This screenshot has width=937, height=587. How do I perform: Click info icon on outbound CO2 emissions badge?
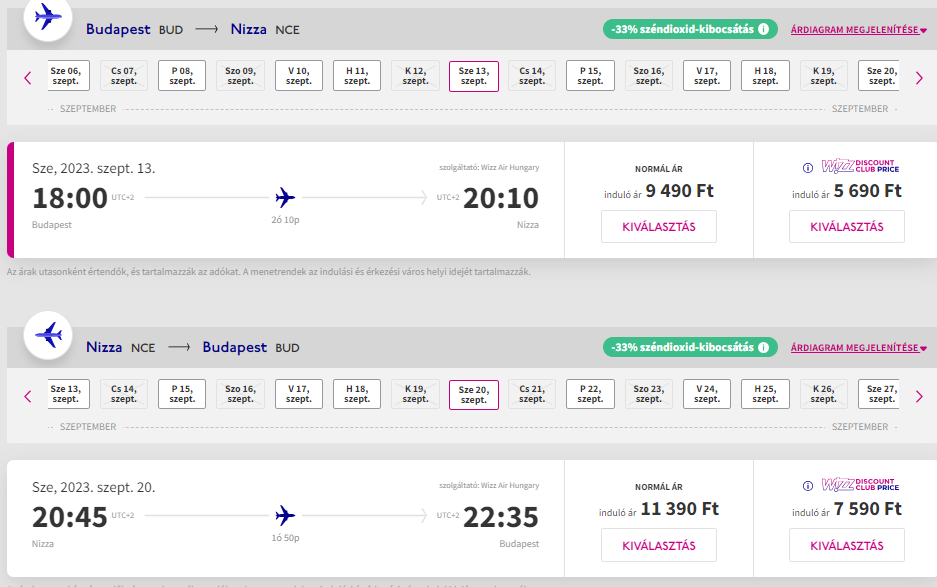(x=764, y=30)
